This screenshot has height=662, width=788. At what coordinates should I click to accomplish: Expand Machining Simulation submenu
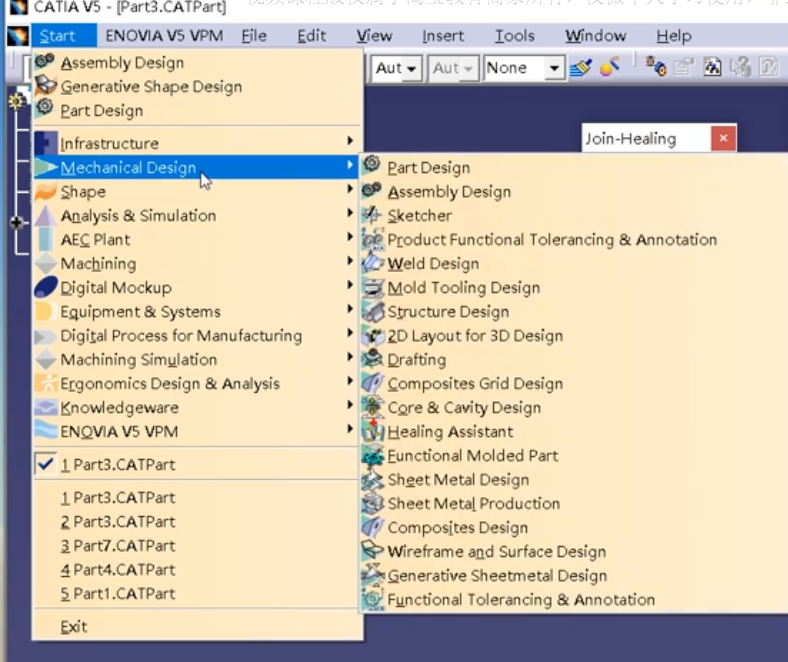click(198, 360)
